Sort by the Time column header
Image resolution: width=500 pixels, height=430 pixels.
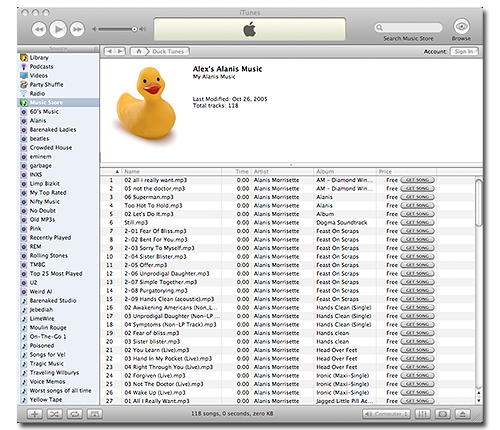pos(236,171)
